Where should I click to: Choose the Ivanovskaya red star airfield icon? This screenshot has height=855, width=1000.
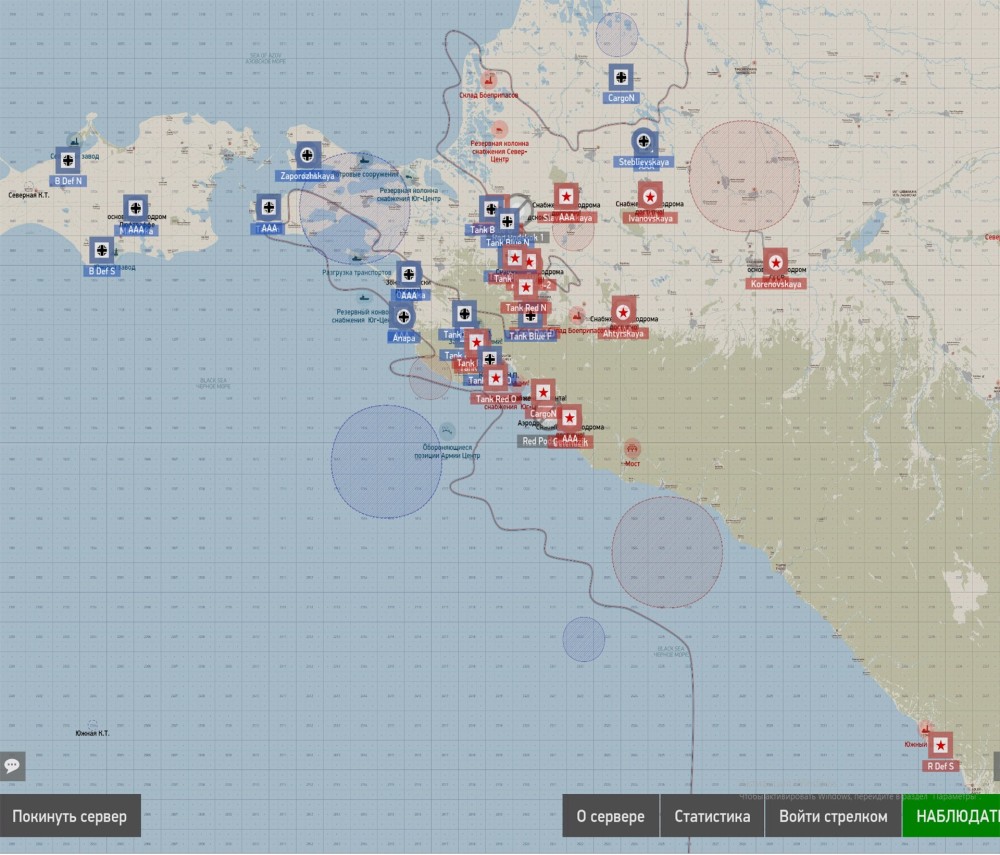coord(650,197)
